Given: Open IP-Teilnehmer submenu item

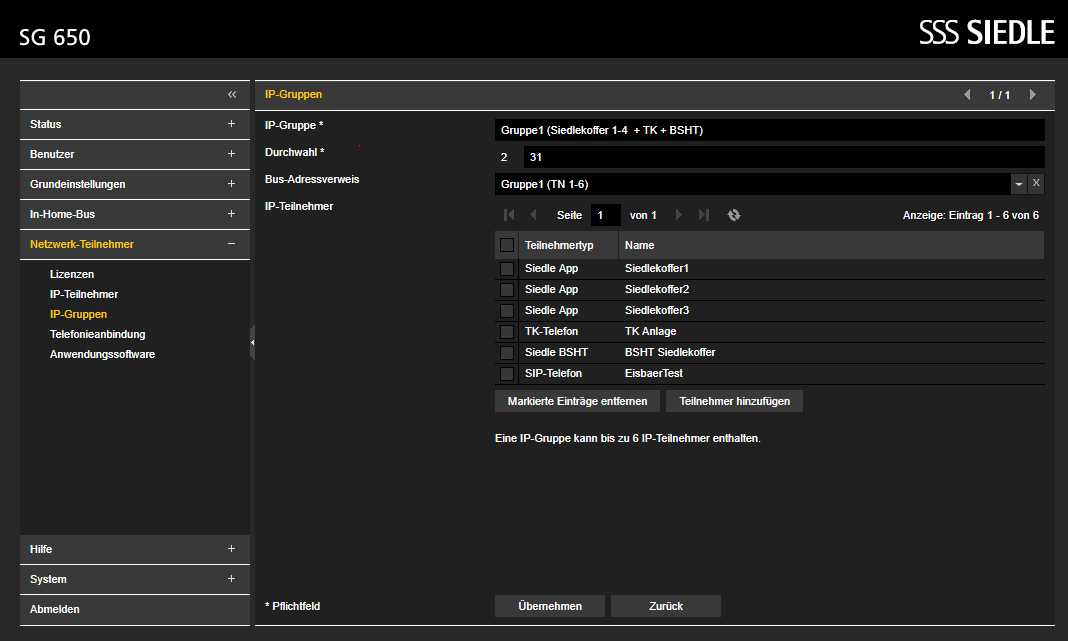Looking at the screenshot, I should coord(84,294).
